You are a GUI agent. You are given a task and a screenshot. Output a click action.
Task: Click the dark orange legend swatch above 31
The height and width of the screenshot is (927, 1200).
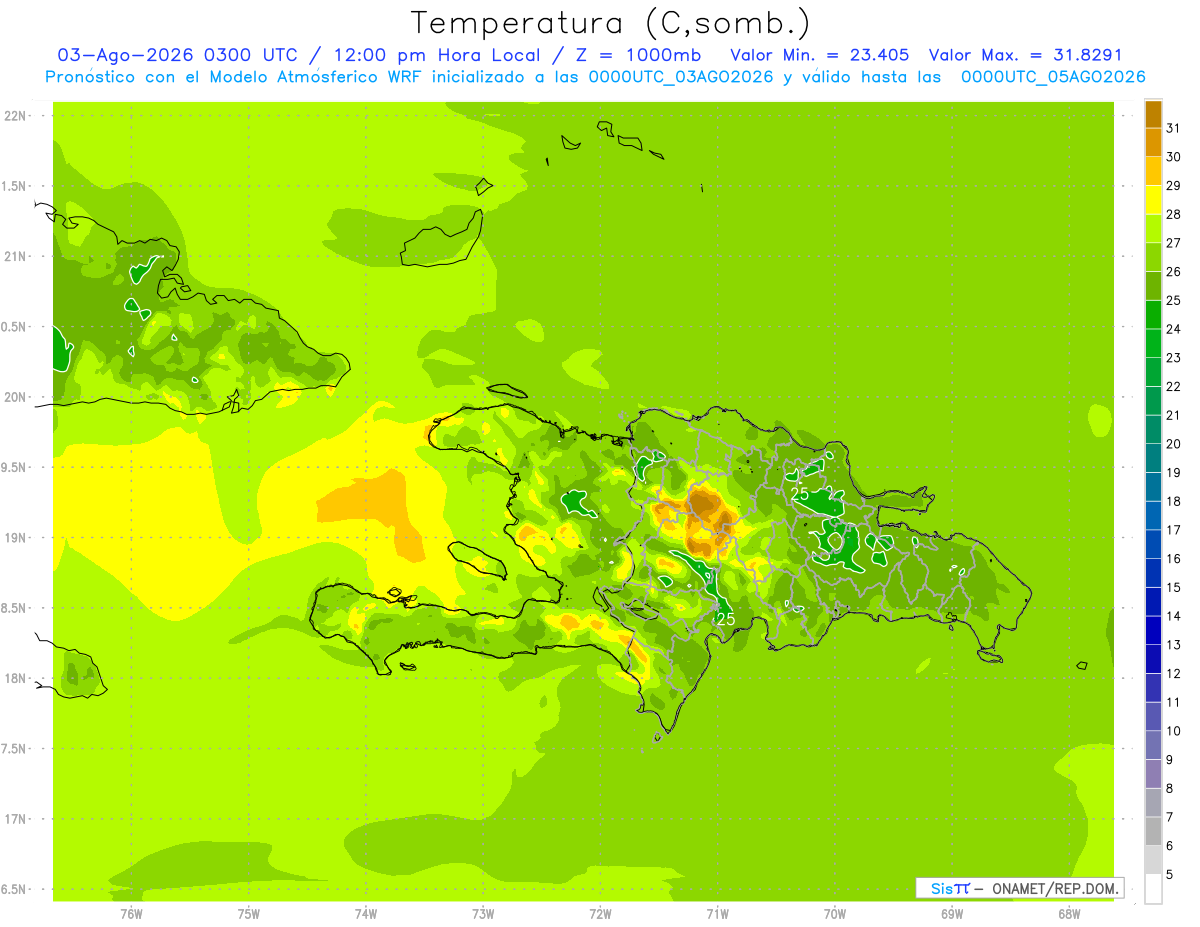[1153, 114]
